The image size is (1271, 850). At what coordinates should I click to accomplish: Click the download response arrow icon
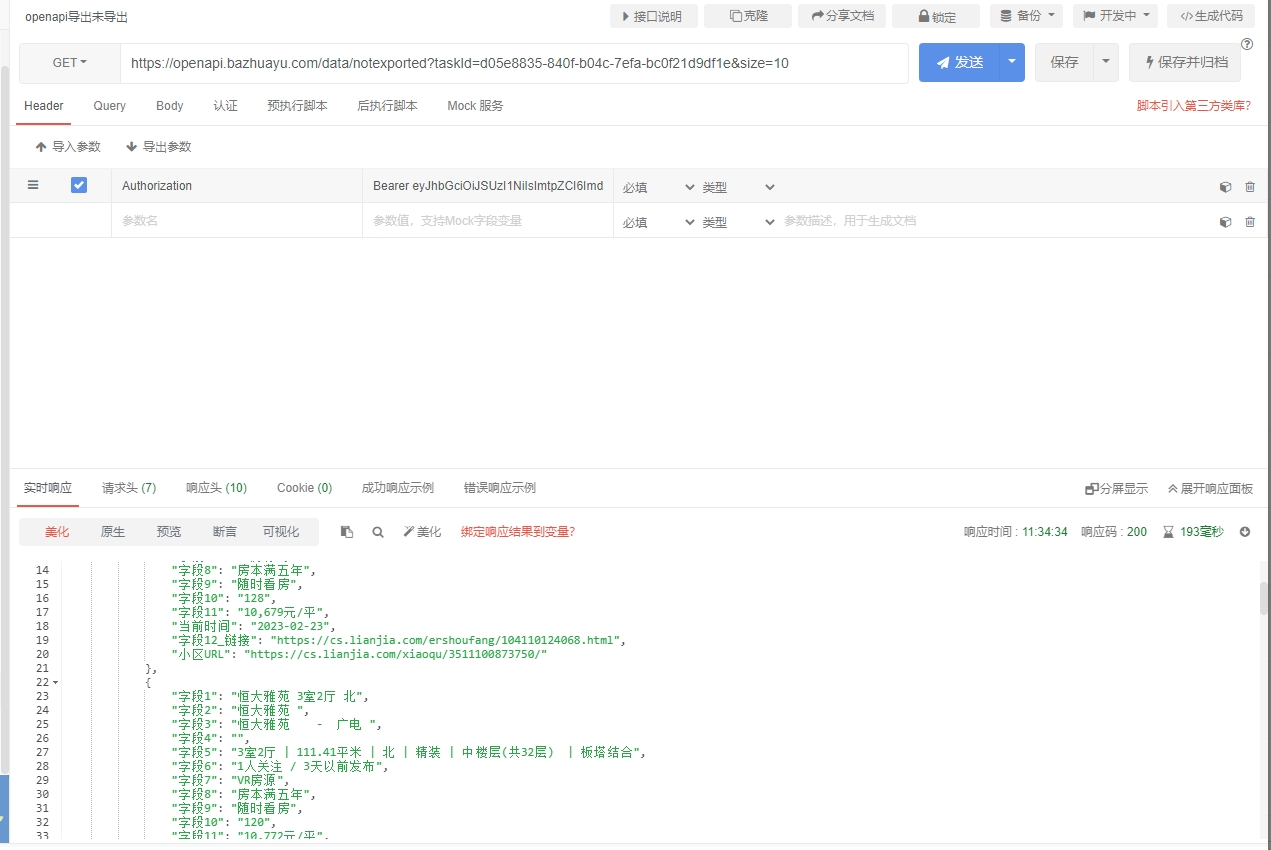[x=1245, y=532]
